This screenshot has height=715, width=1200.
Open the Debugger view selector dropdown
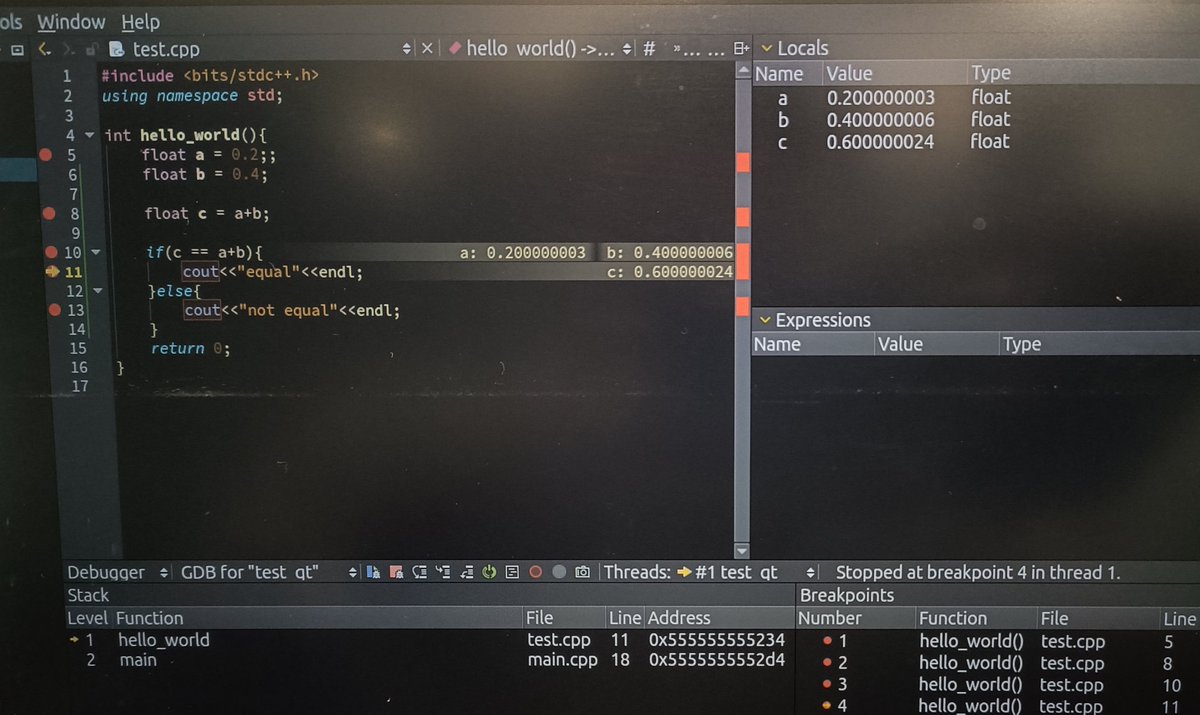coord(165,573)
